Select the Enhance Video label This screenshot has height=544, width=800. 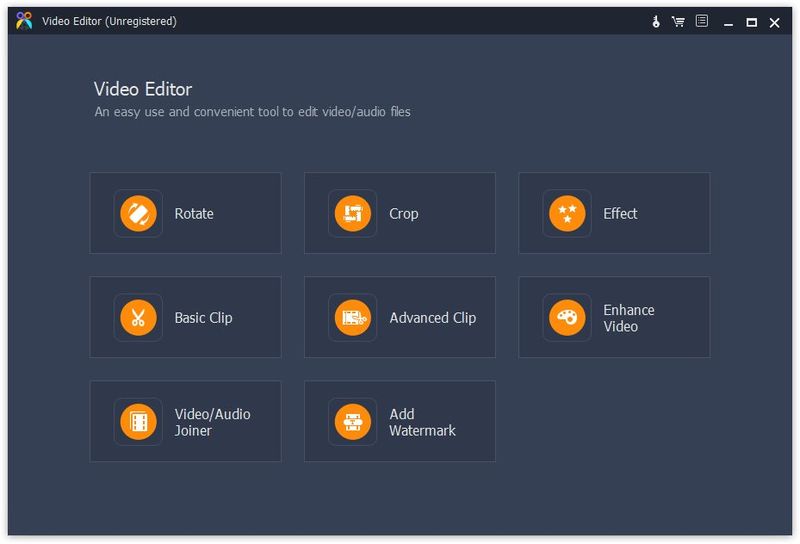pyautogui.click(x=629, y=318)
